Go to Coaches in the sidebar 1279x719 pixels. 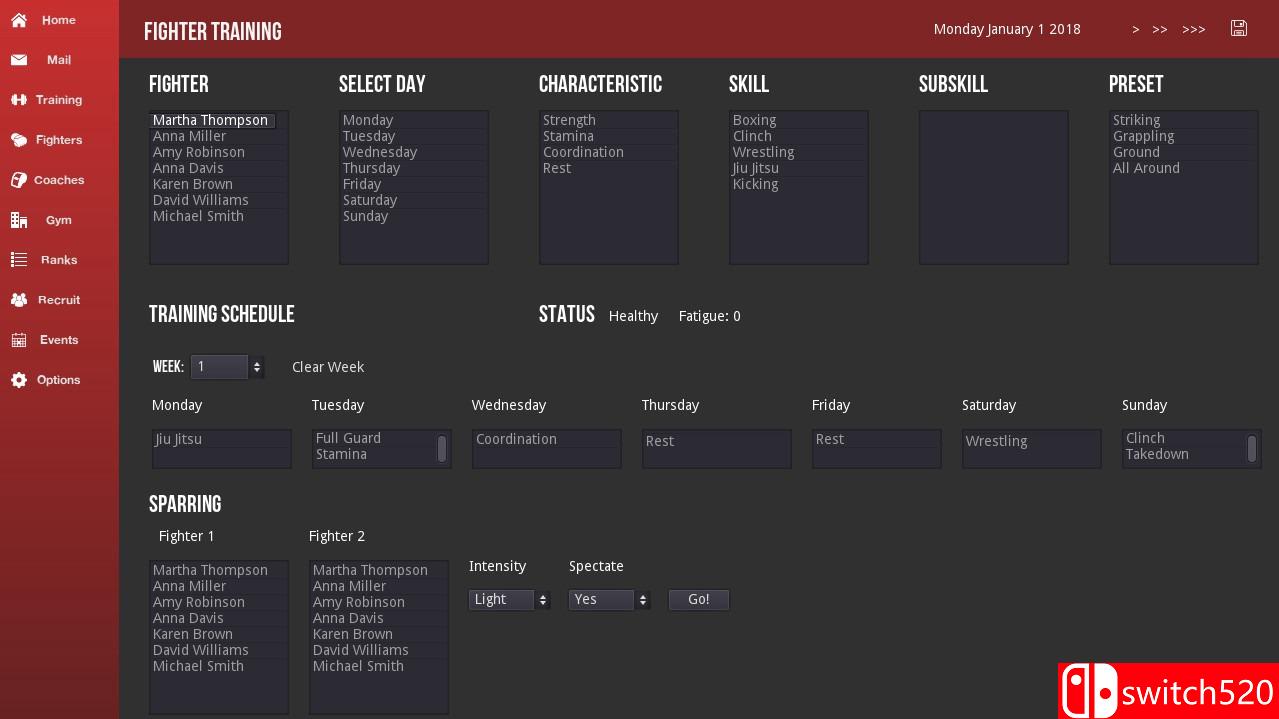[58, 180]
